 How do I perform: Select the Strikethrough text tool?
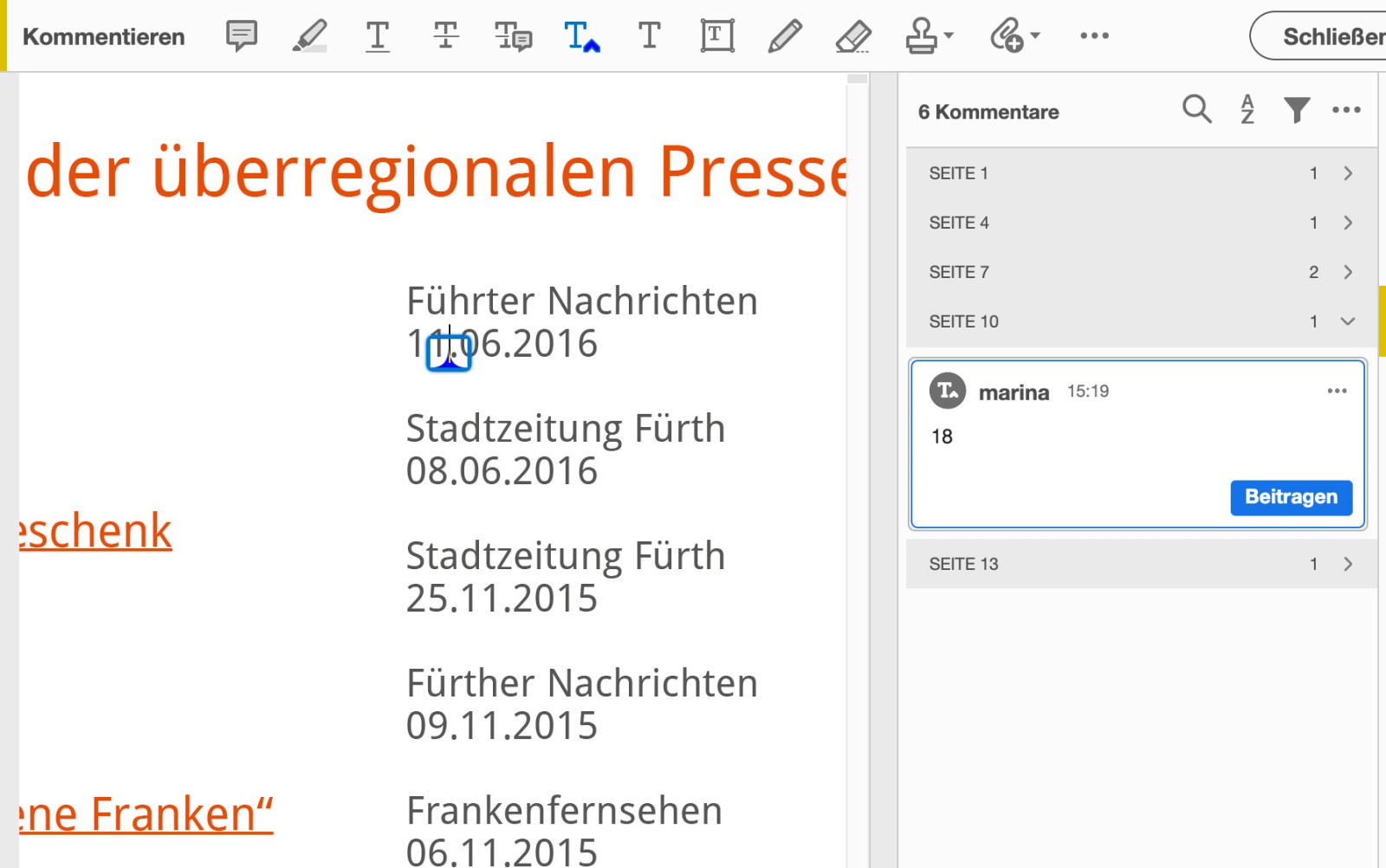pyautogui.click(x=445, y=36)
